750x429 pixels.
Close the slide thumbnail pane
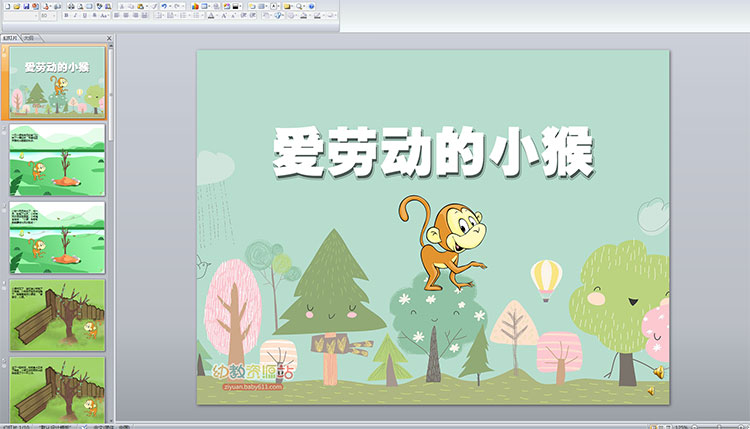109,38
